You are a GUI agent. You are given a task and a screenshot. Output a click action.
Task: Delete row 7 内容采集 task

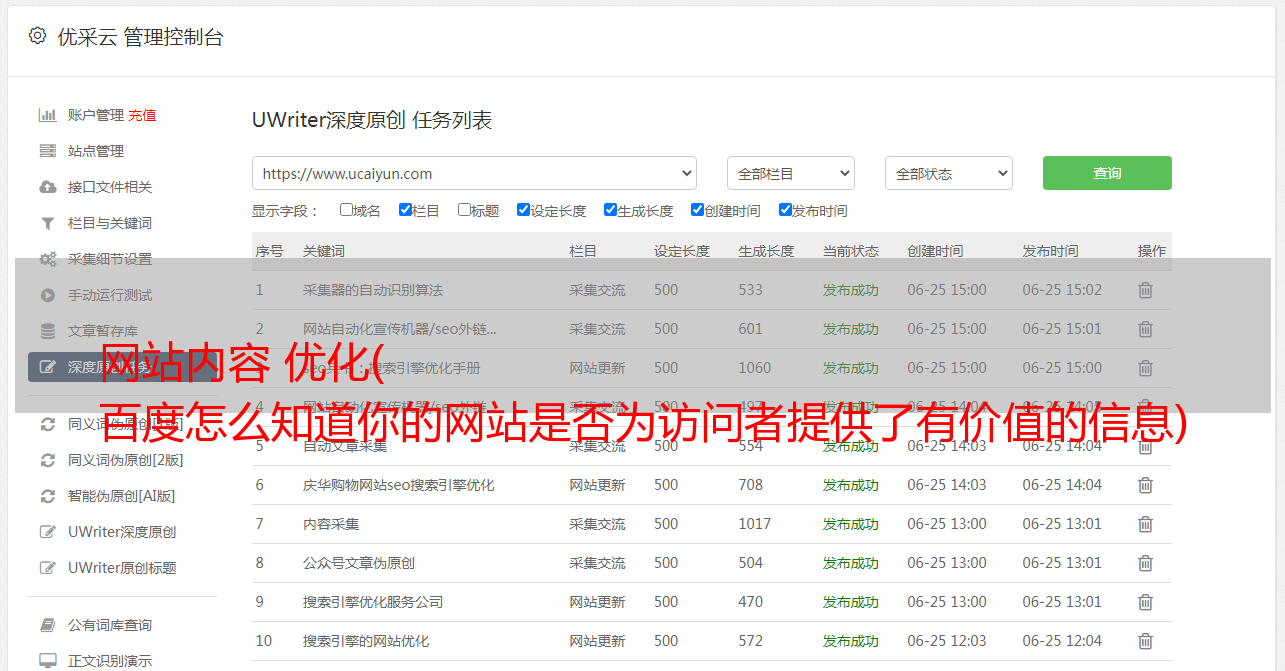[x=1146, y=524]
